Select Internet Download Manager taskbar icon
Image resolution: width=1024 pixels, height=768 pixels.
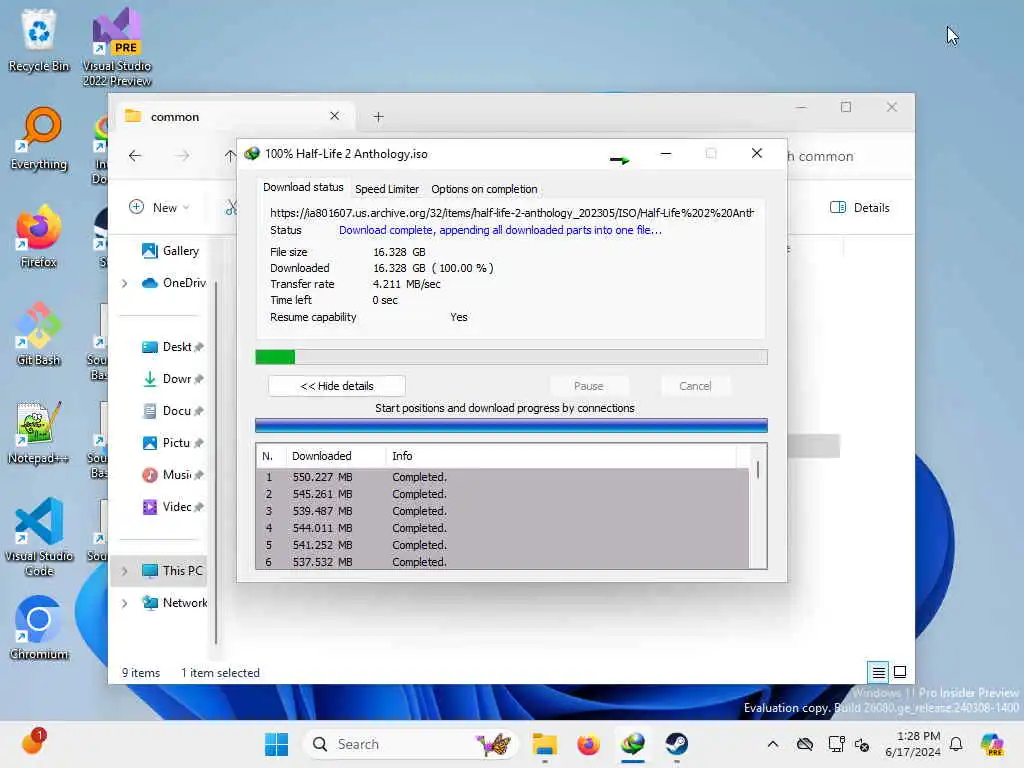pos(633,744)
